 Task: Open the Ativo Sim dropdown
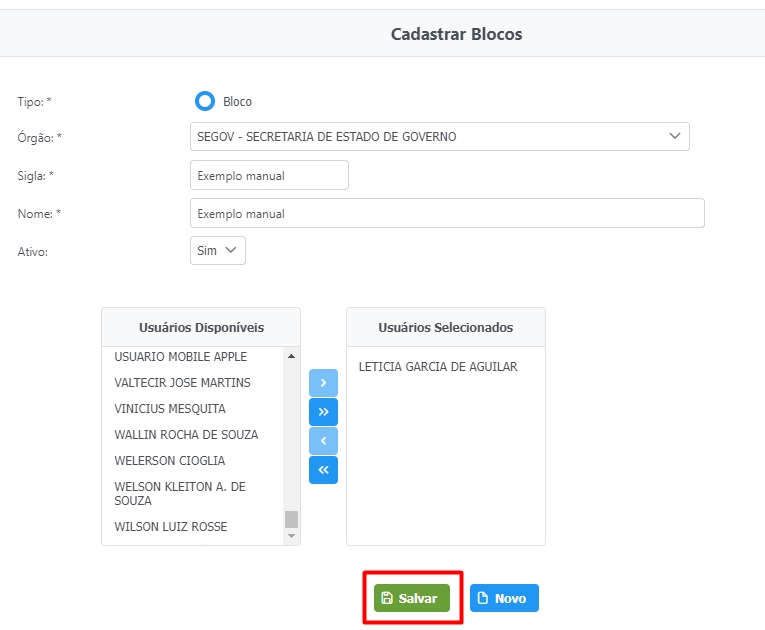point(217,251)
